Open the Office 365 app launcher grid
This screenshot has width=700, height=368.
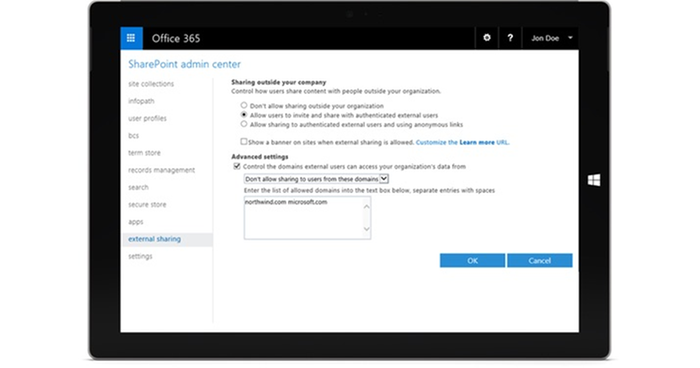[131, 38]
